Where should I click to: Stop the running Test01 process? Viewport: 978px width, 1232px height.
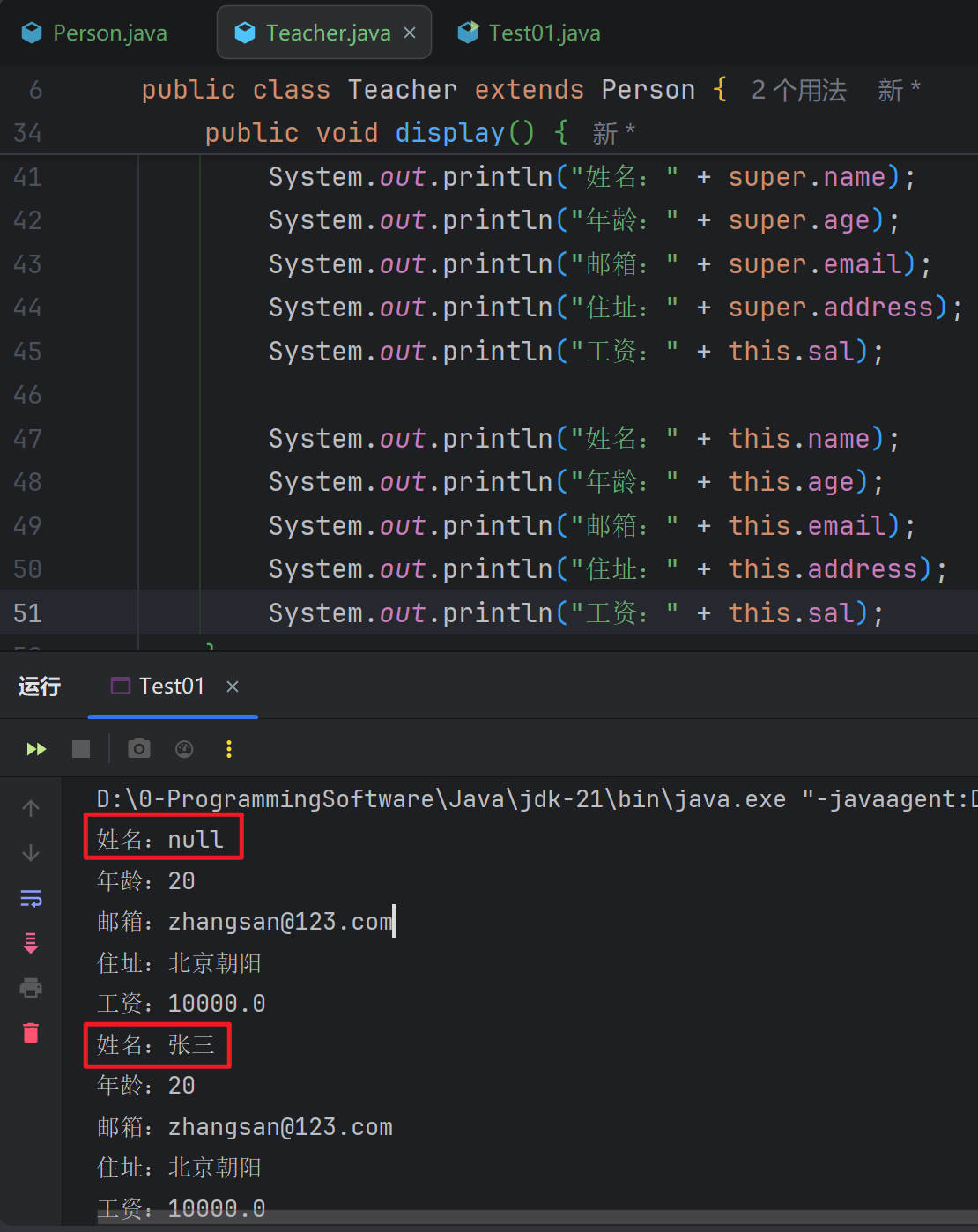(x=81, y=749)
